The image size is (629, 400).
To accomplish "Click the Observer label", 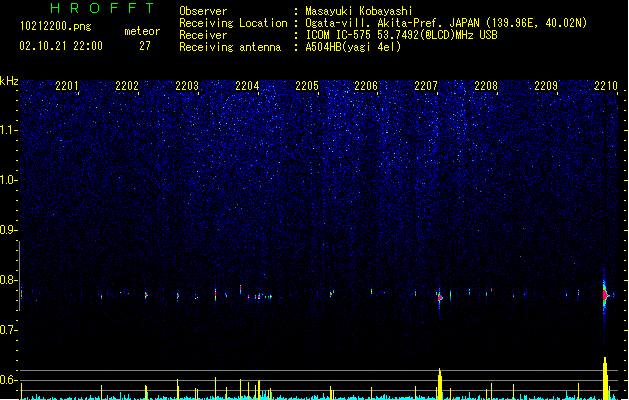I will pos(203,11).
